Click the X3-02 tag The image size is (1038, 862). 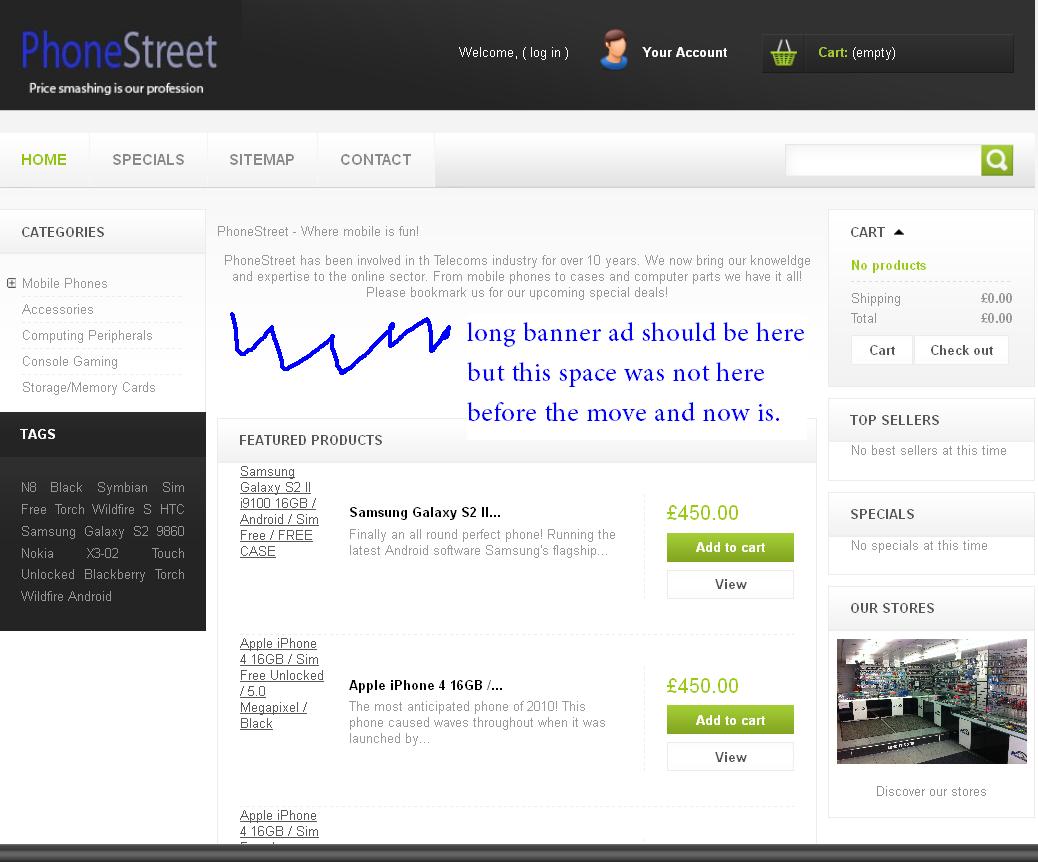pyautogui.click(x=102, y=553)
